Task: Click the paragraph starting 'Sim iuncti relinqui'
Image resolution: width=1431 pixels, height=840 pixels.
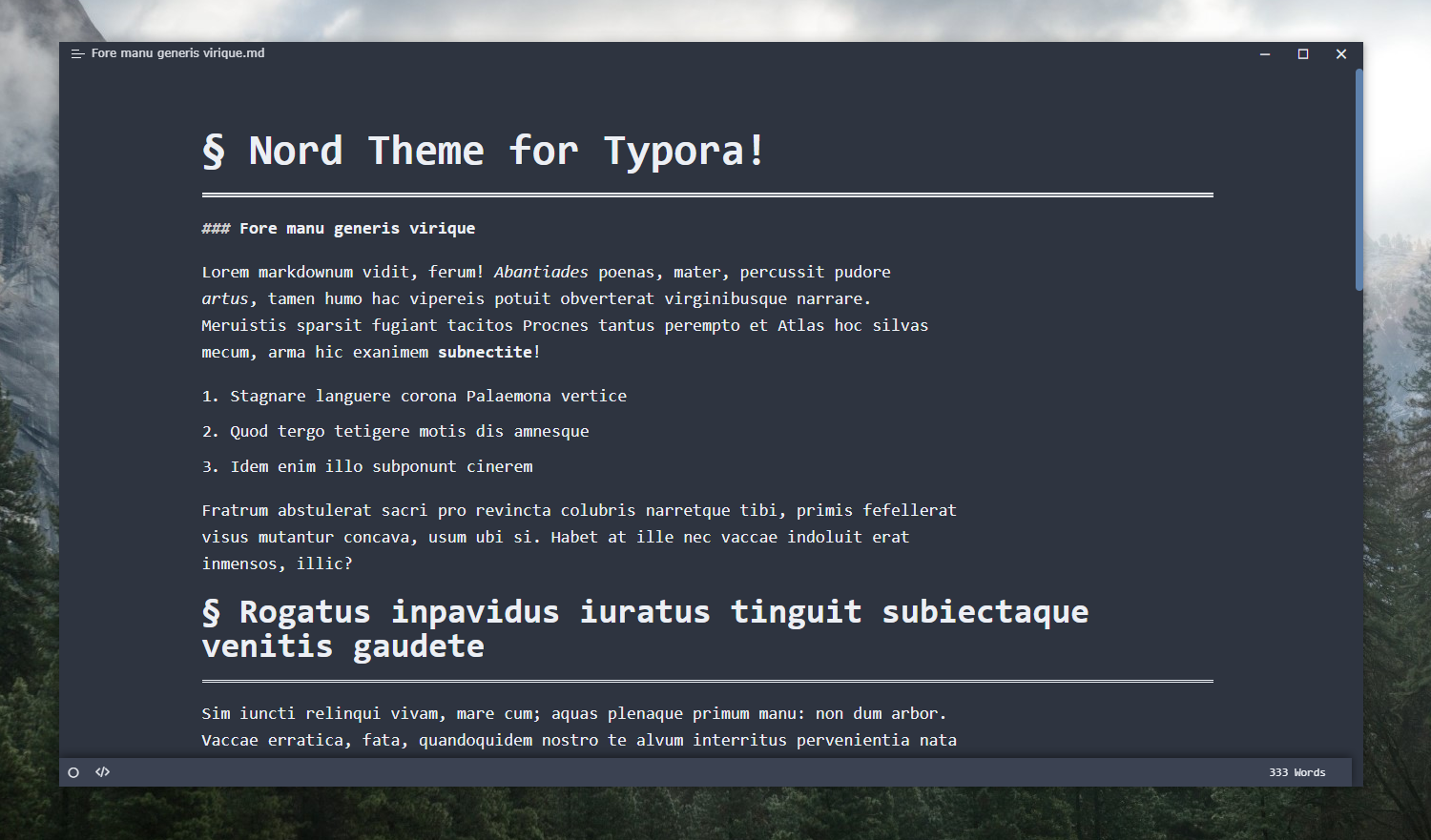Action: pyautogui.click(x=579, y=727)
